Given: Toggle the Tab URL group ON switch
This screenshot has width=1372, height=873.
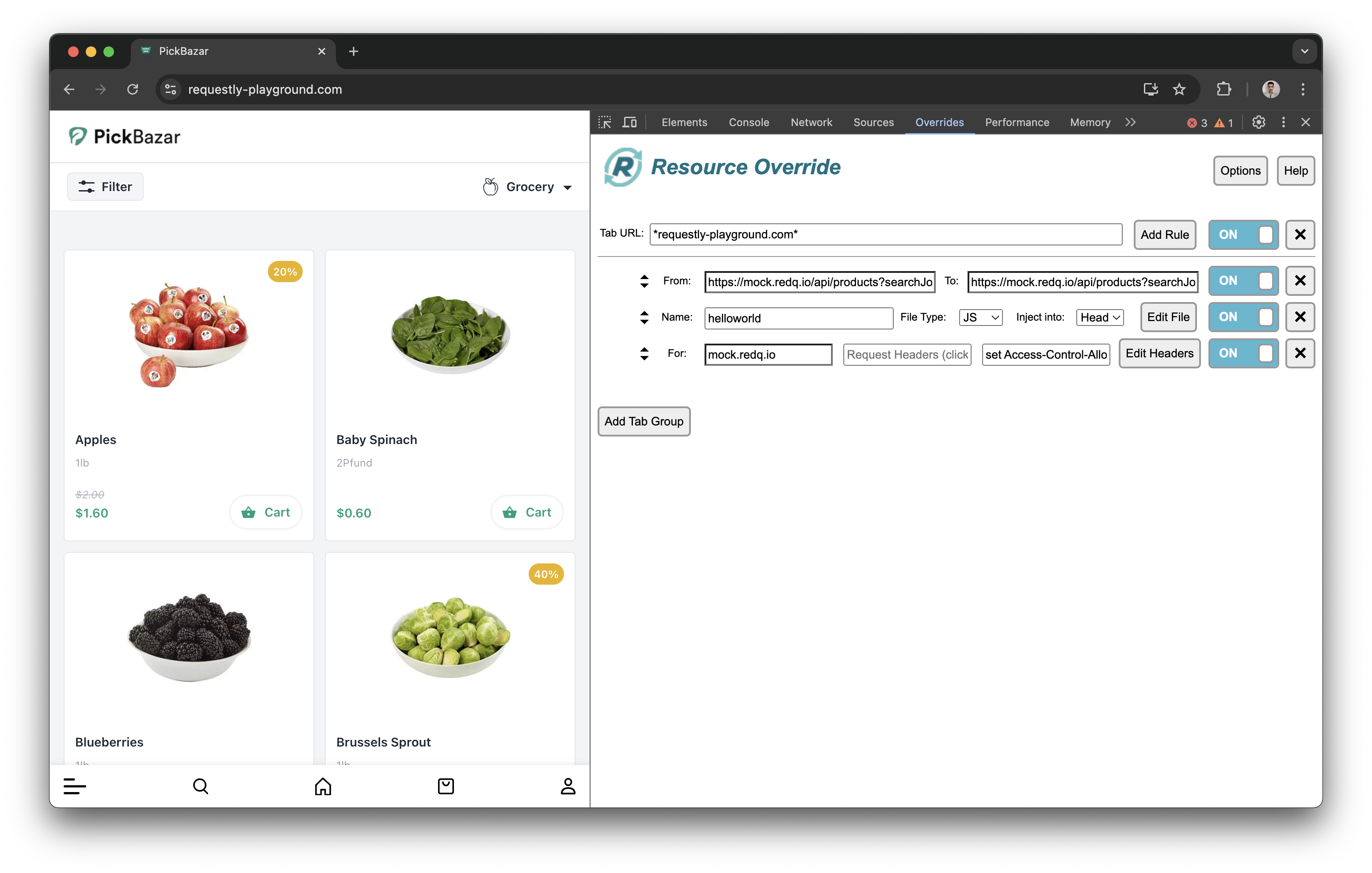Looking at the screenshot, I should 1242,234.
